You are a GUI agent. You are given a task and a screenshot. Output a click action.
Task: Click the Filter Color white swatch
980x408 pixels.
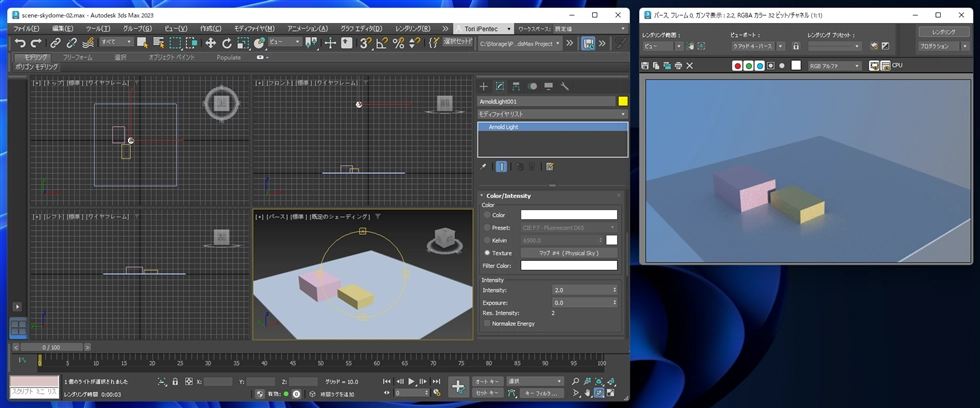click(x=569, y=266)
